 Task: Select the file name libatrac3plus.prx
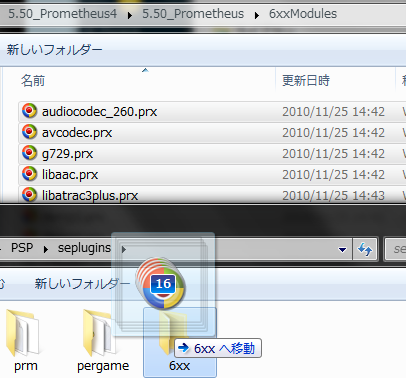(90, 196)
